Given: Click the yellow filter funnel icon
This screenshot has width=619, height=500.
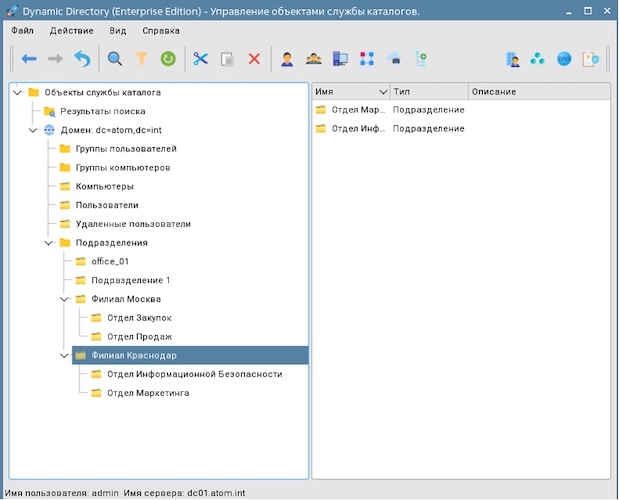Looking at the screenshot, I should pyautogui.click(x=141, y=59).
